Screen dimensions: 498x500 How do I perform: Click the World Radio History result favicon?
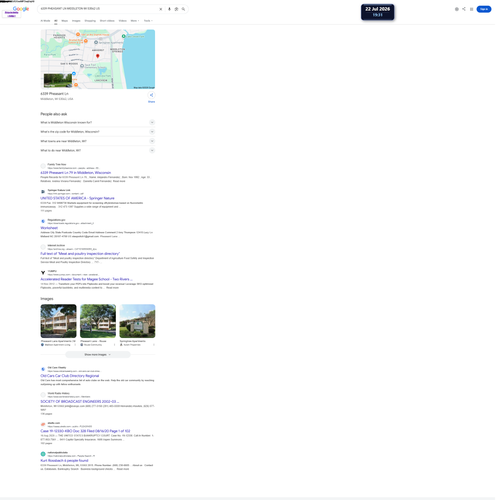(43, 395)
